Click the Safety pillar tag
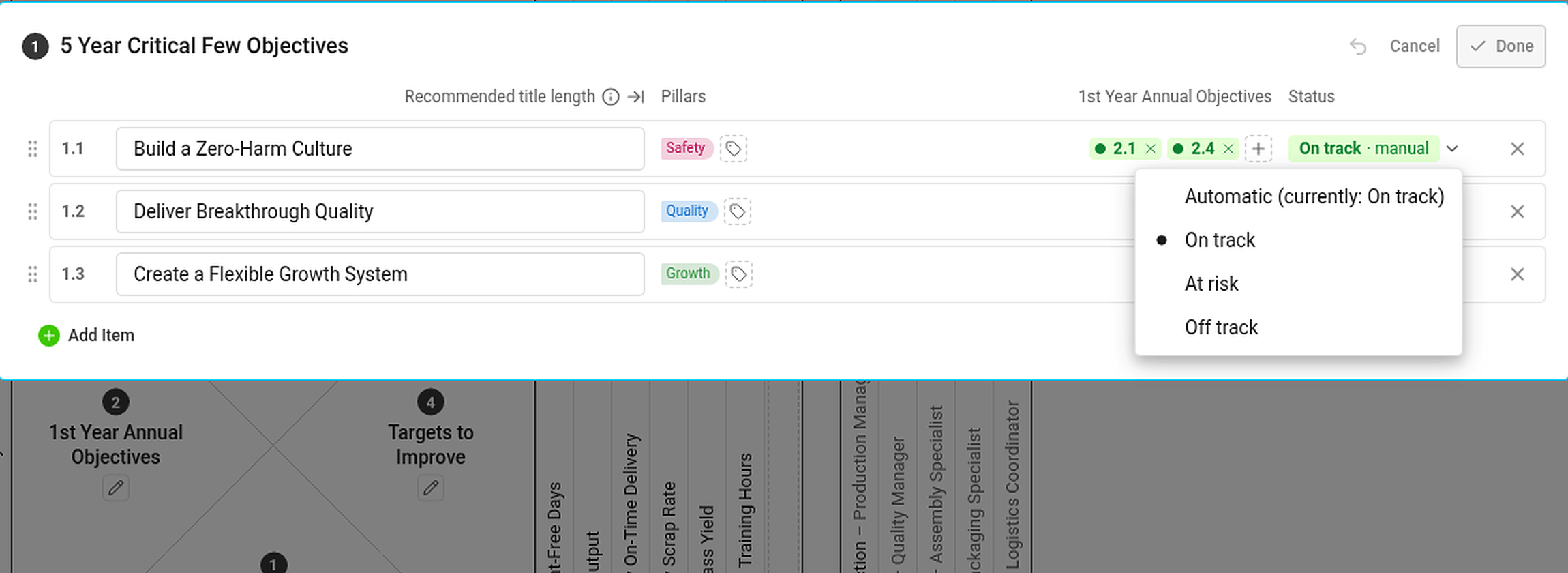 tap(687, 148)
